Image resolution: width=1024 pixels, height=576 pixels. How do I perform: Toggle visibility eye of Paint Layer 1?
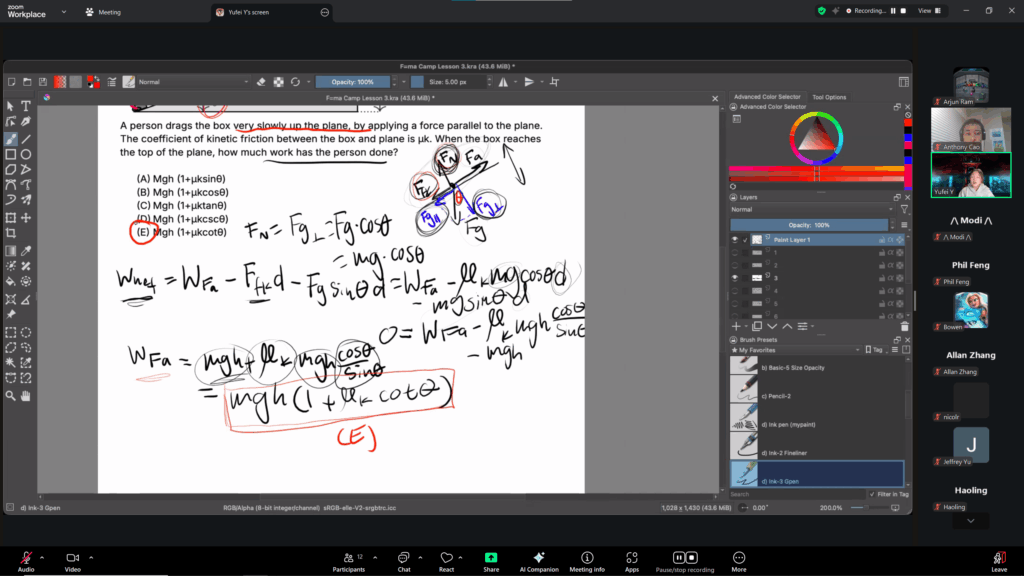[x=735, y=240]
